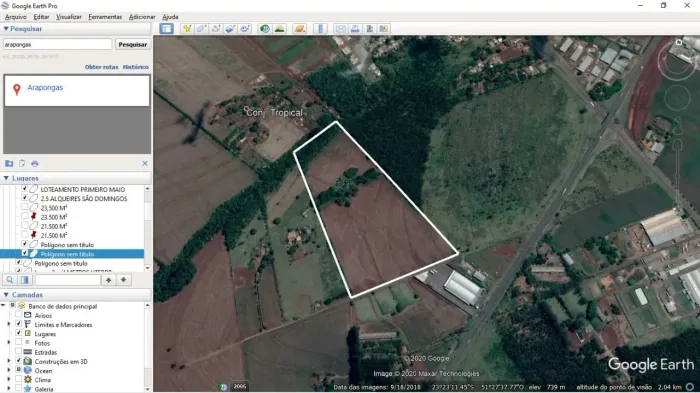Open the historical imagery clock tool

tap(265, 29)
